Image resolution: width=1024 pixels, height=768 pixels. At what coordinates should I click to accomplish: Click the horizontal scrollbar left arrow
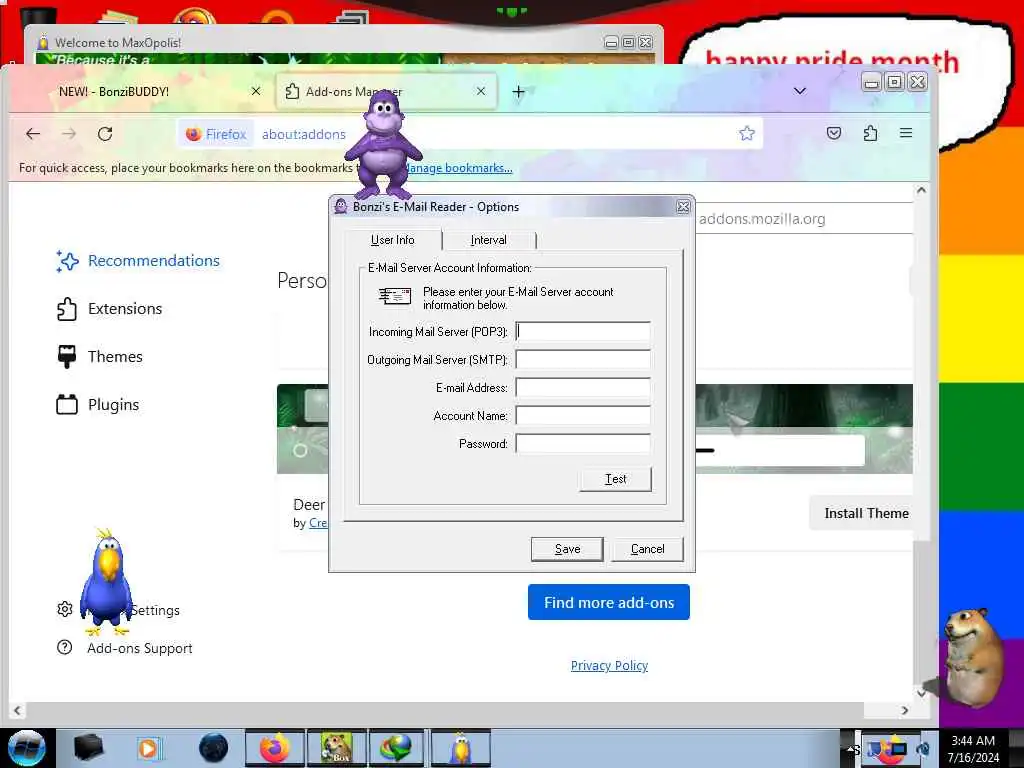(17, 711)
